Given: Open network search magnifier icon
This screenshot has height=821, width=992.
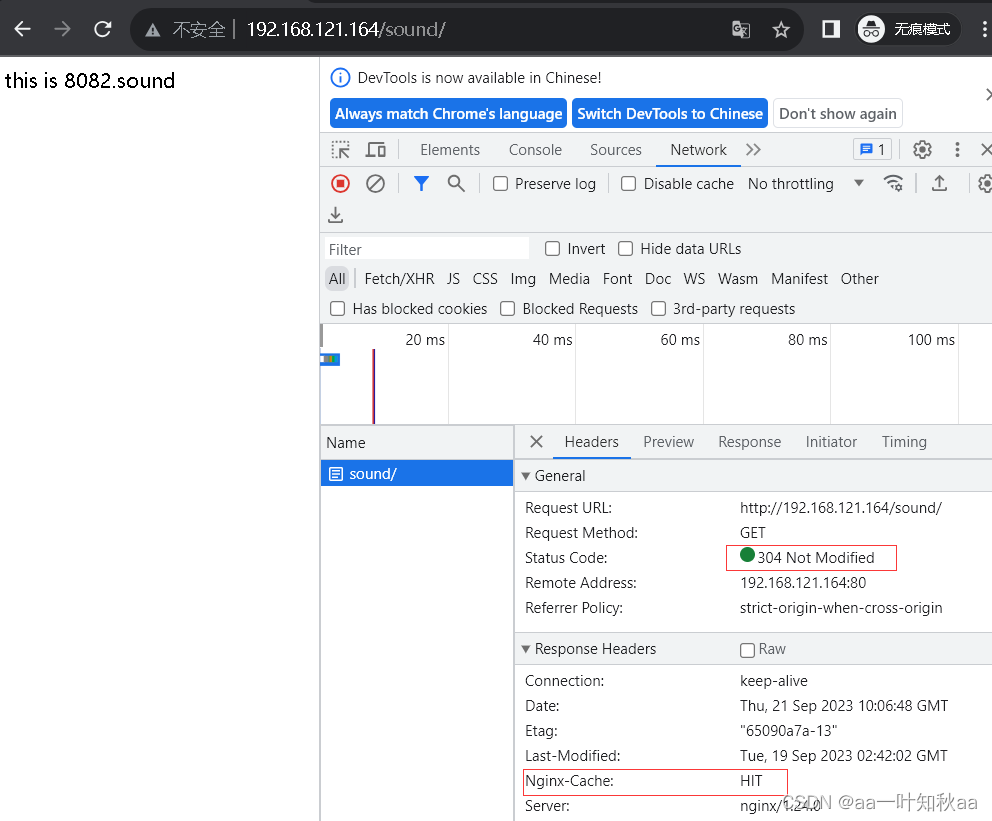Looking at the screenshot, I should (456, 184).
